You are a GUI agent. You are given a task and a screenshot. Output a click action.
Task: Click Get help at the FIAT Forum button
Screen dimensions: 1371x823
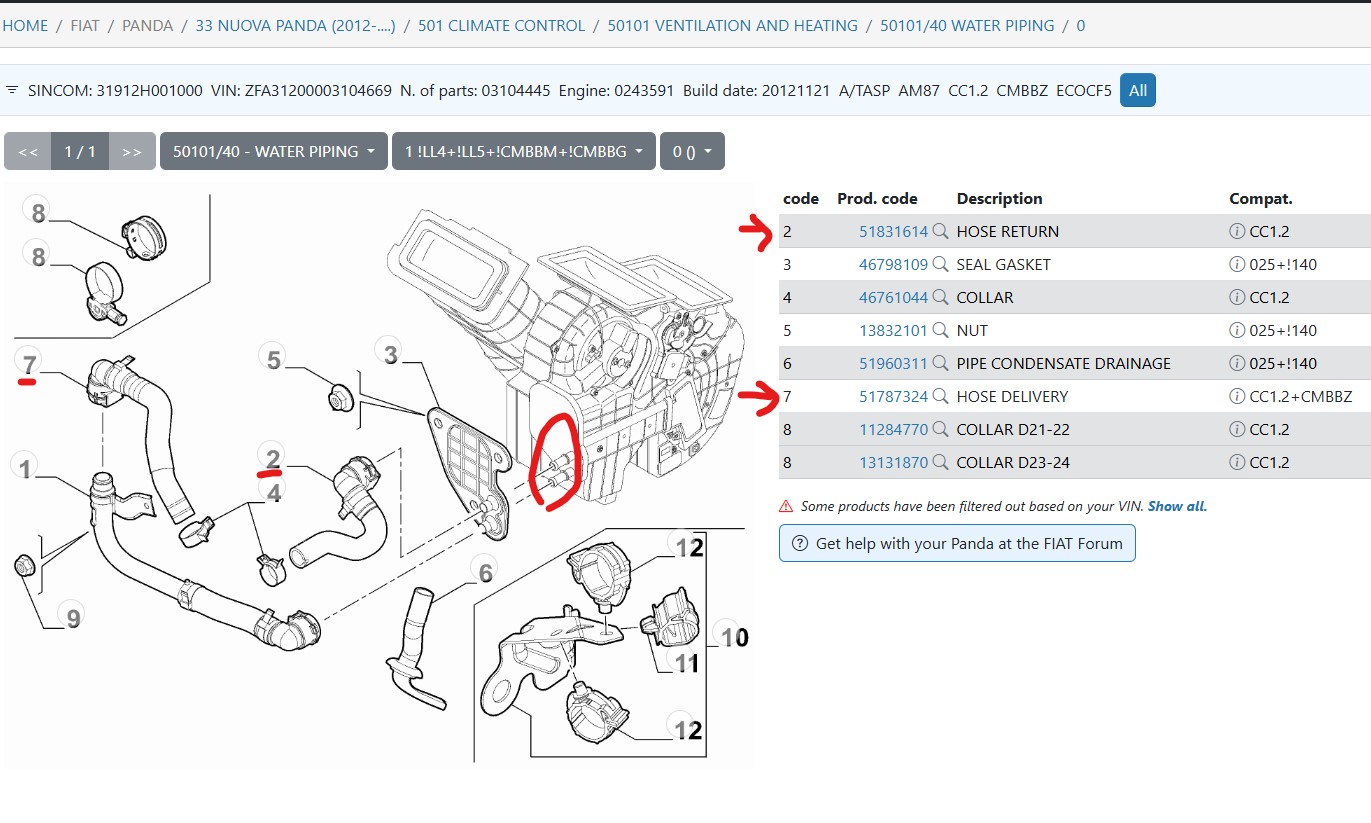click(x=957, y=543)
